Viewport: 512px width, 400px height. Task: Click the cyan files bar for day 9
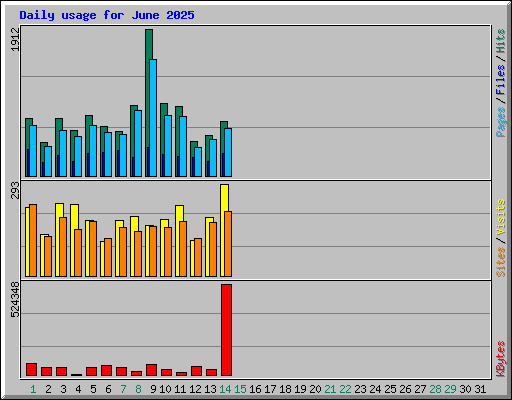pos(153,118)
